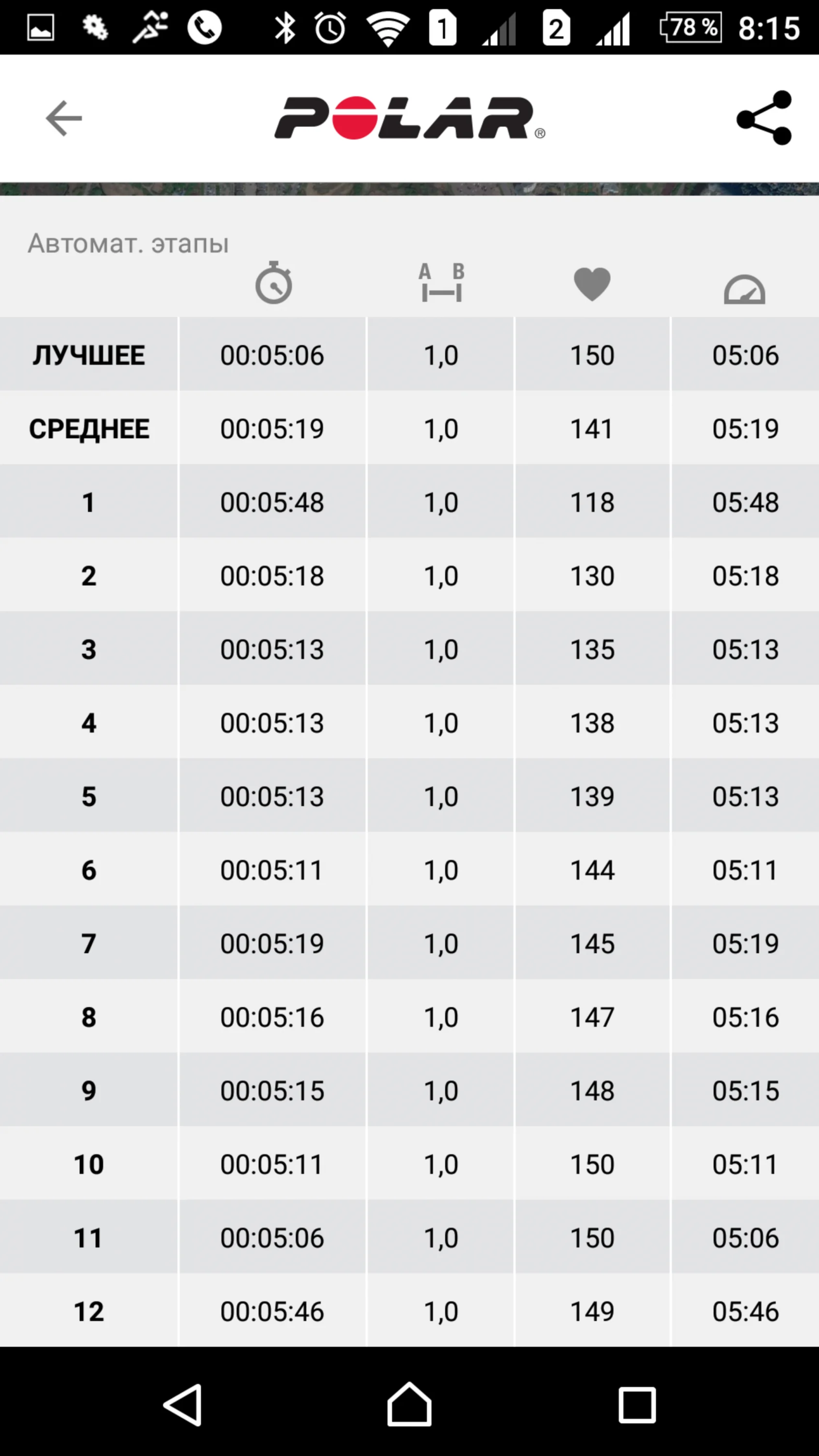Image resolution: width=819 pixels, height=1456 pixels.
Task: Tap the stopwatch duration column icon
Action: (x=273, y=282)
